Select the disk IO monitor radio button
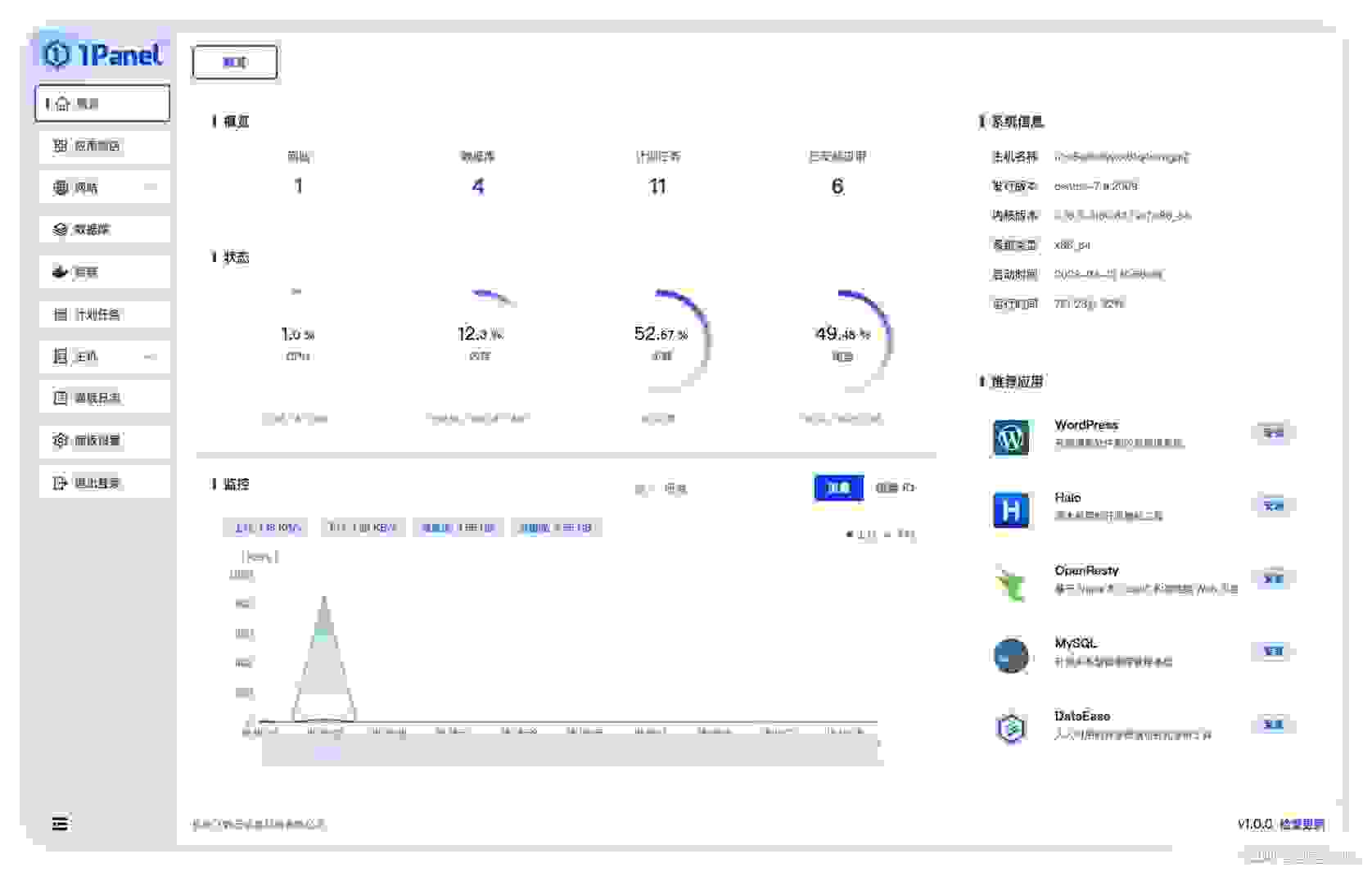This screenshot has height=872, width=1372. pyautogui.click(x=895, y=488)
